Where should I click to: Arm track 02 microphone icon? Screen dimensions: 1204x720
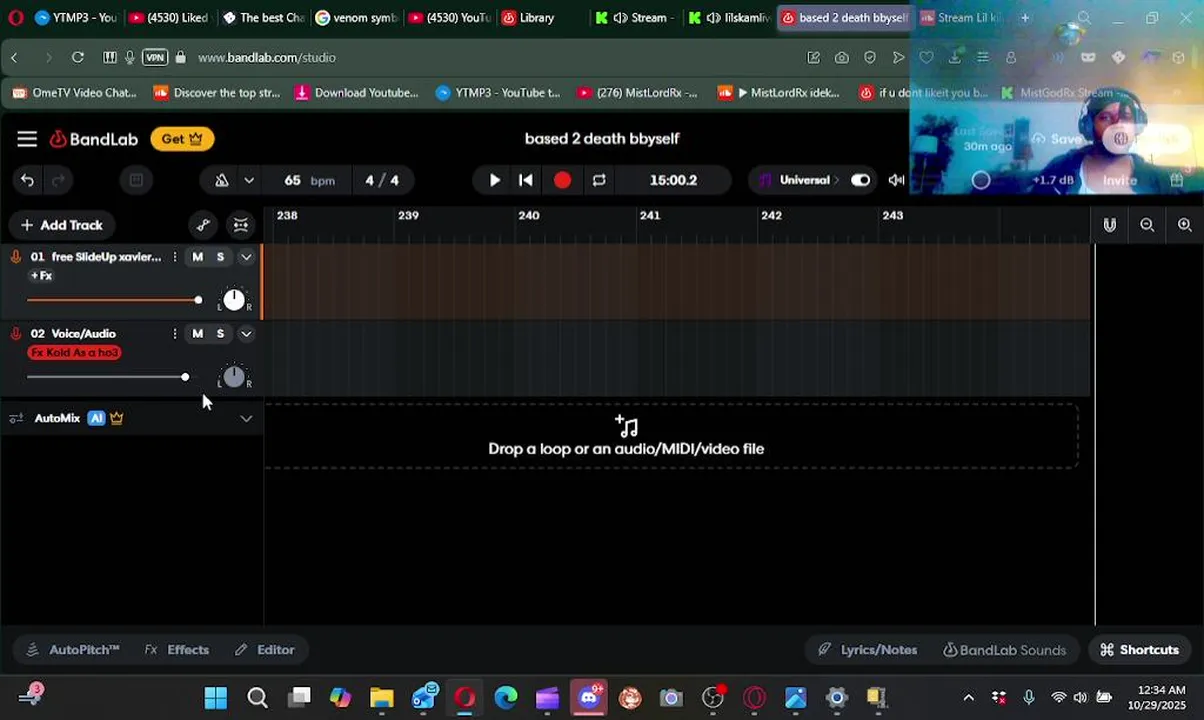16,334
